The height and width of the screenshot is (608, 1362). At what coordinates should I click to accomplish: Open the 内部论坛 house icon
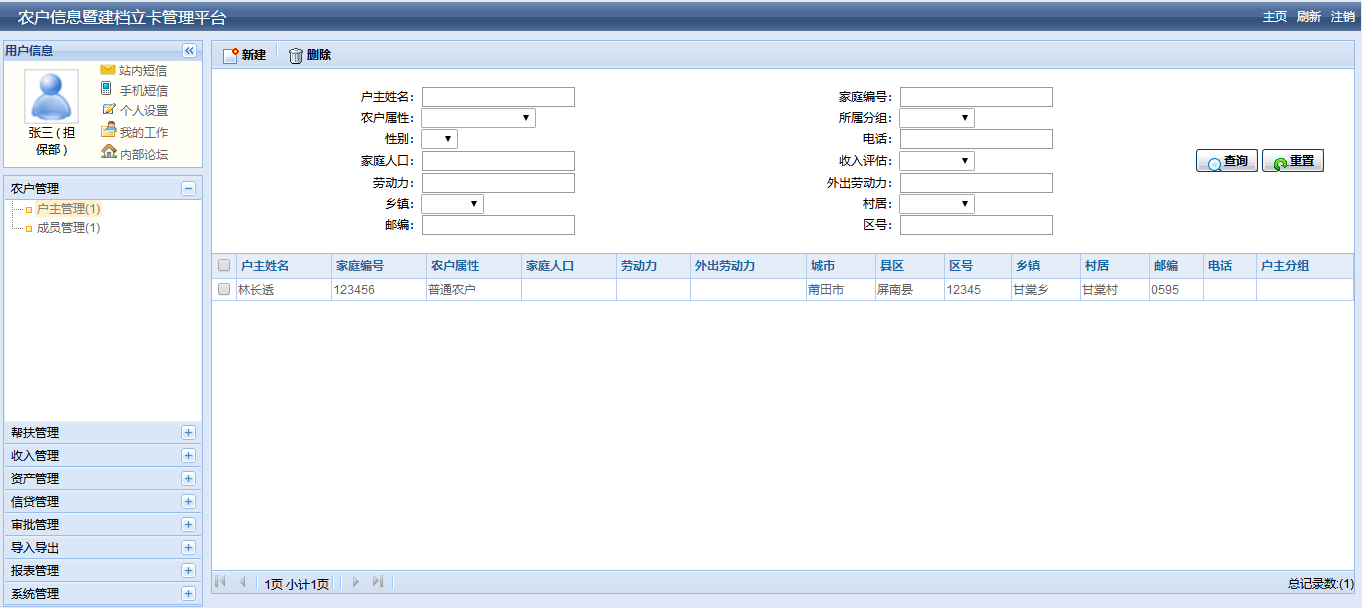[108, 152]
